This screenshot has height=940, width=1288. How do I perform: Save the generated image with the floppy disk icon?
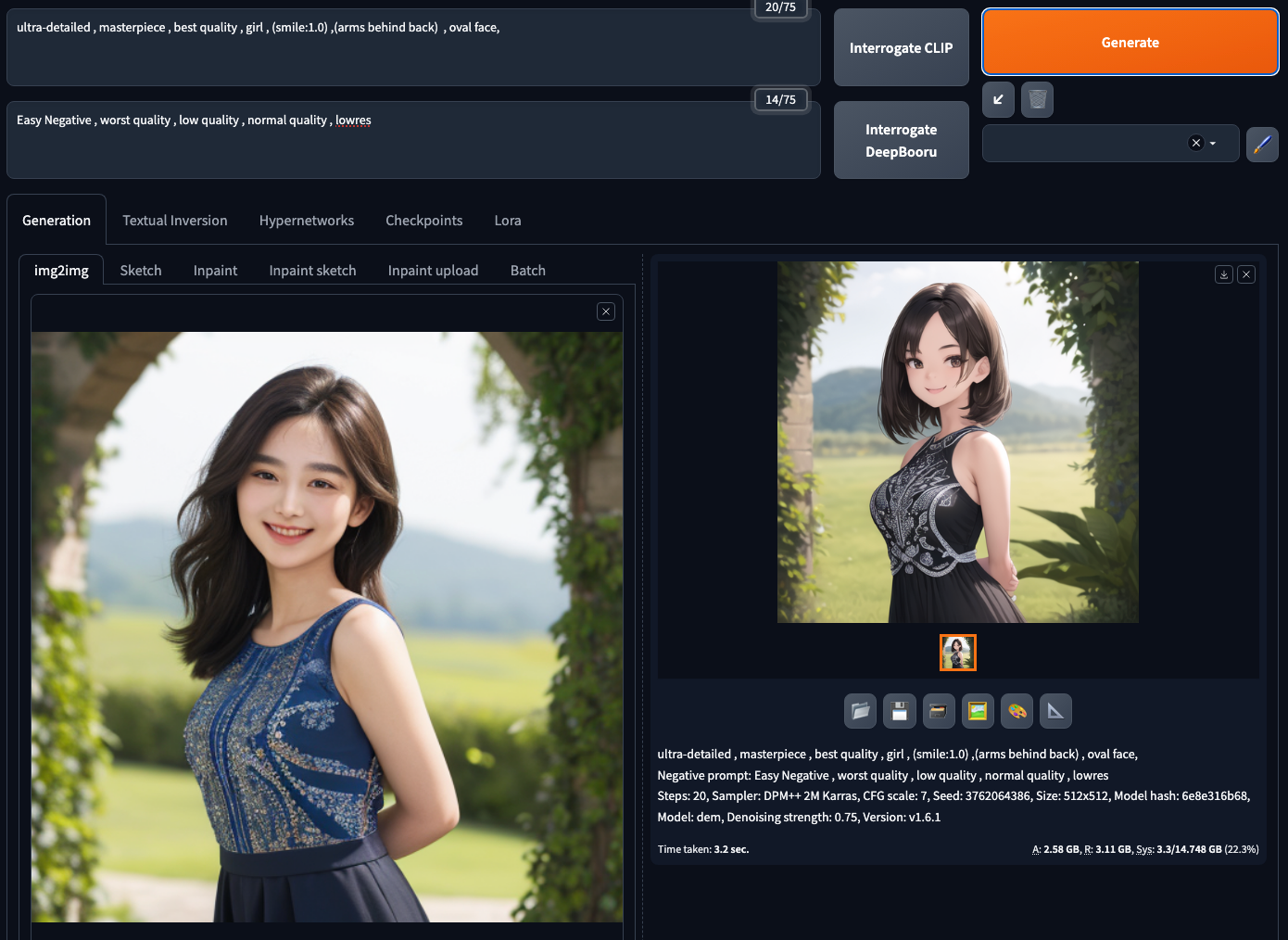(899, 711)
